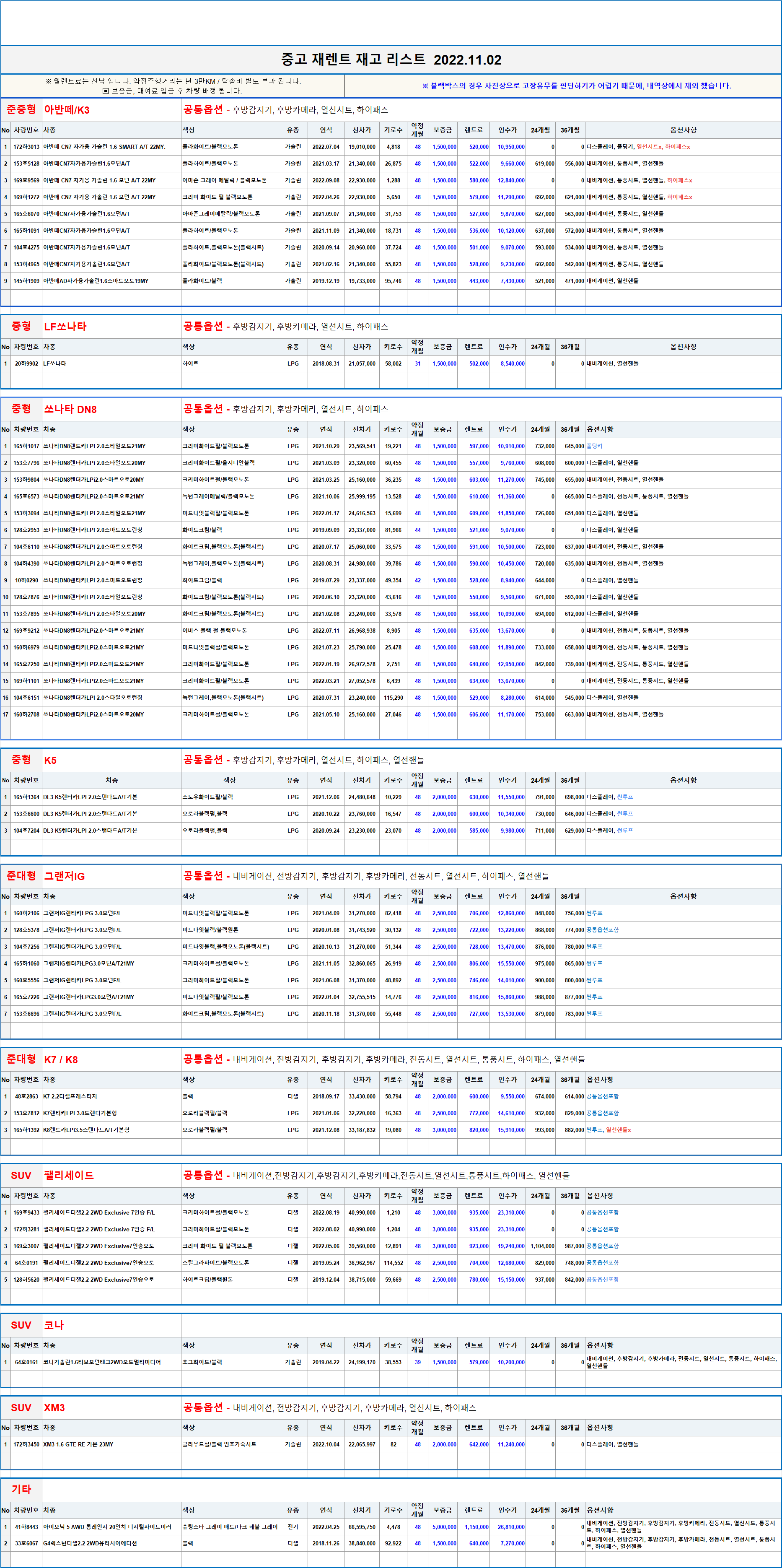Select the red '쏘나타 DN8' section heading
The image size is (782, 1568).
click(x=70, y=410)
